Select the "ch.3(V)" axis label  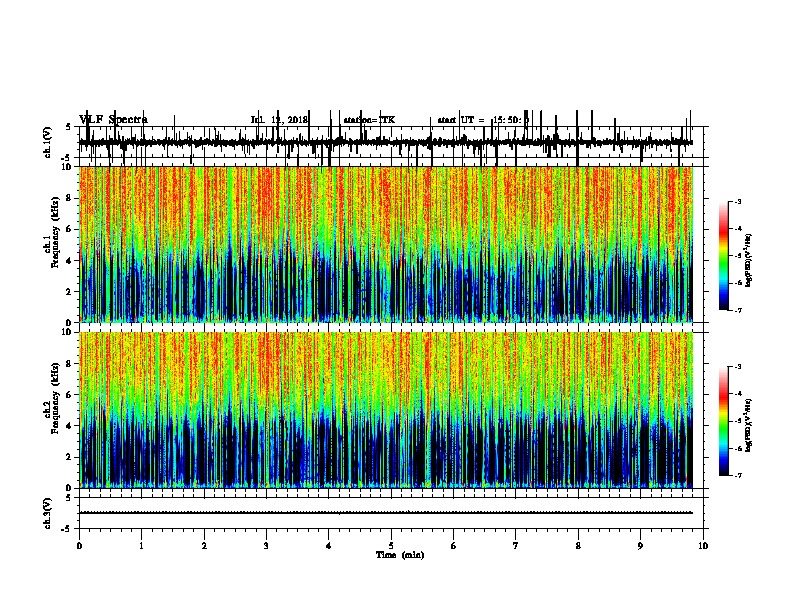[x=48, y=513]
